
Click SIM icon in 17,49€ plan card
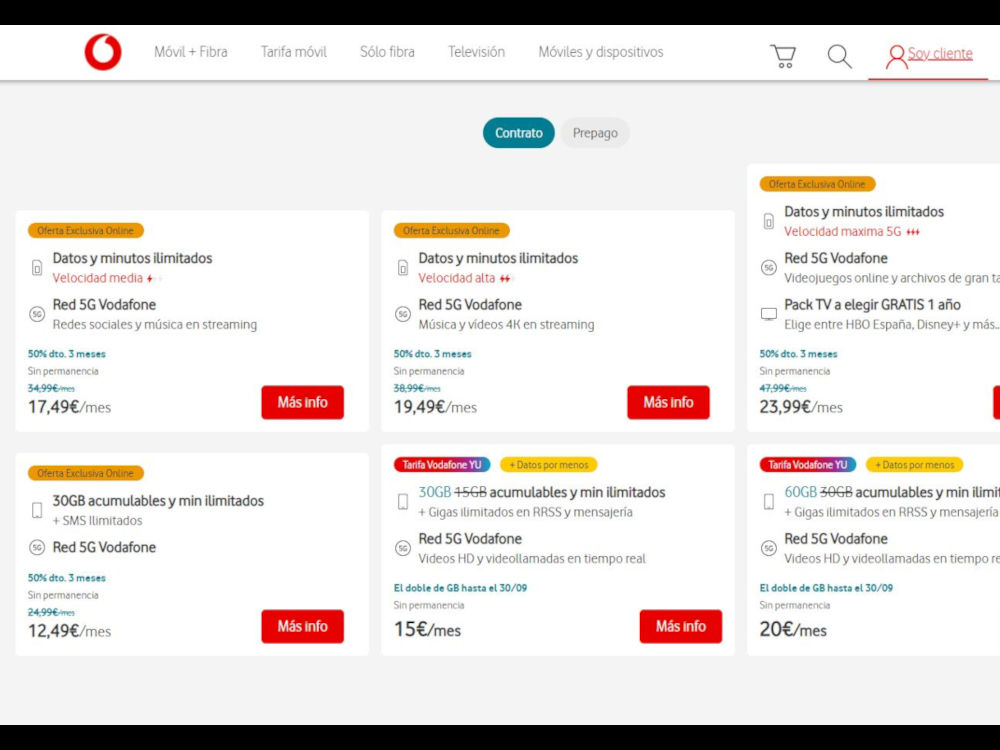(x=37, y=267)
